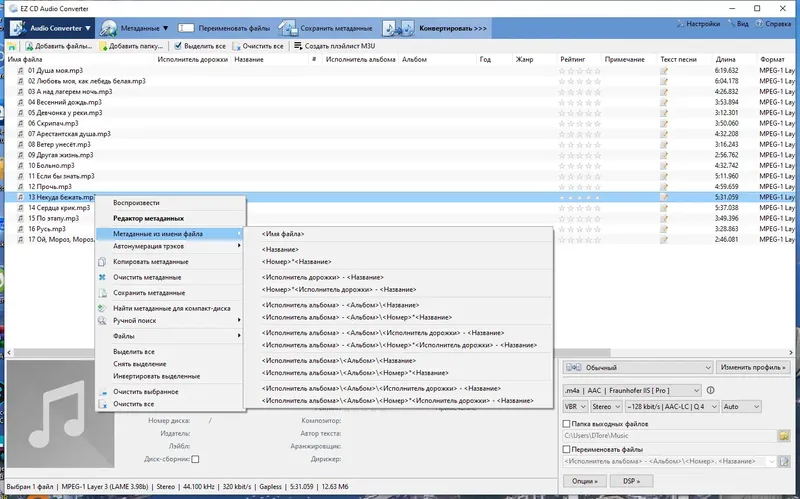The width and height of the screenshot is (800, 499).
Task: Open the Метаданные disc icon in toolbar
Action: (108, 28)
